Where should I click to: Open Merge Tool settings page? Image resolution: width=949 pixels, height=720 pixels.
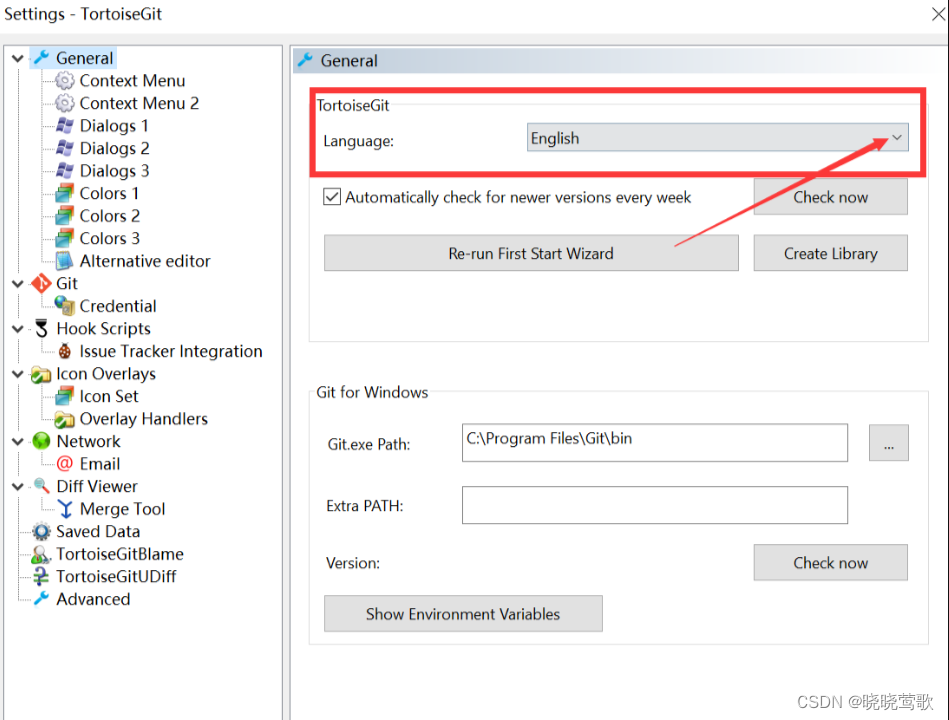coord(122,509)
